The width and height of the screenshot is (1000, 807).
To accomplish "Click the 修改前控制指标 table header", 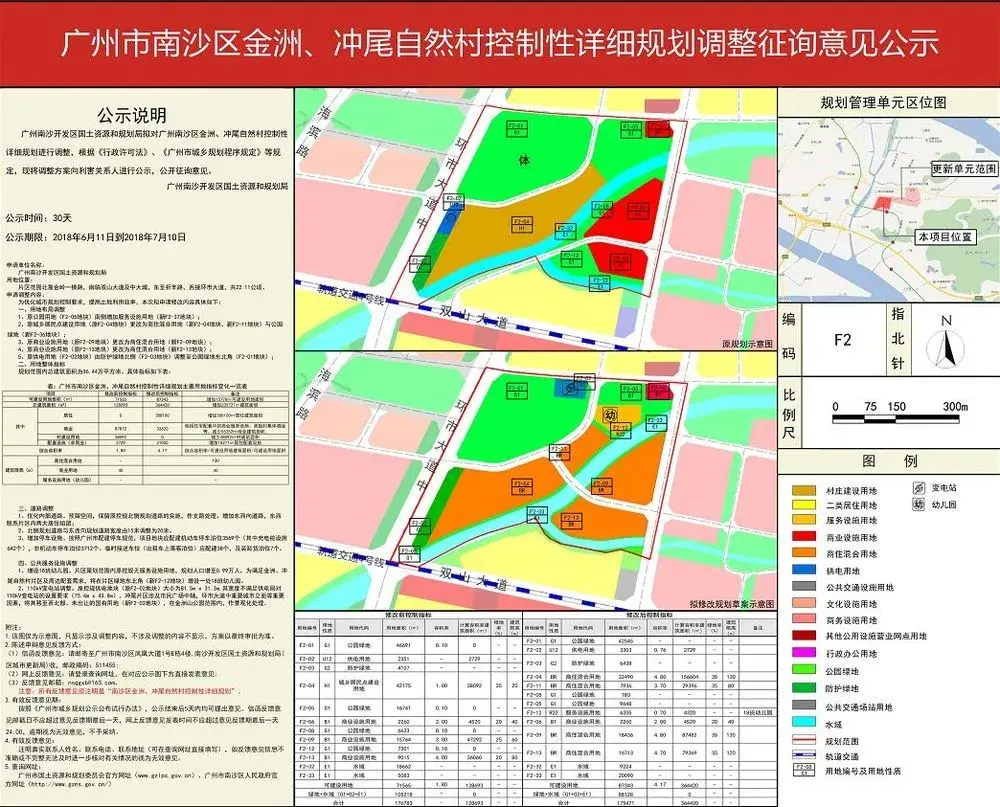I will click(407, 615).
